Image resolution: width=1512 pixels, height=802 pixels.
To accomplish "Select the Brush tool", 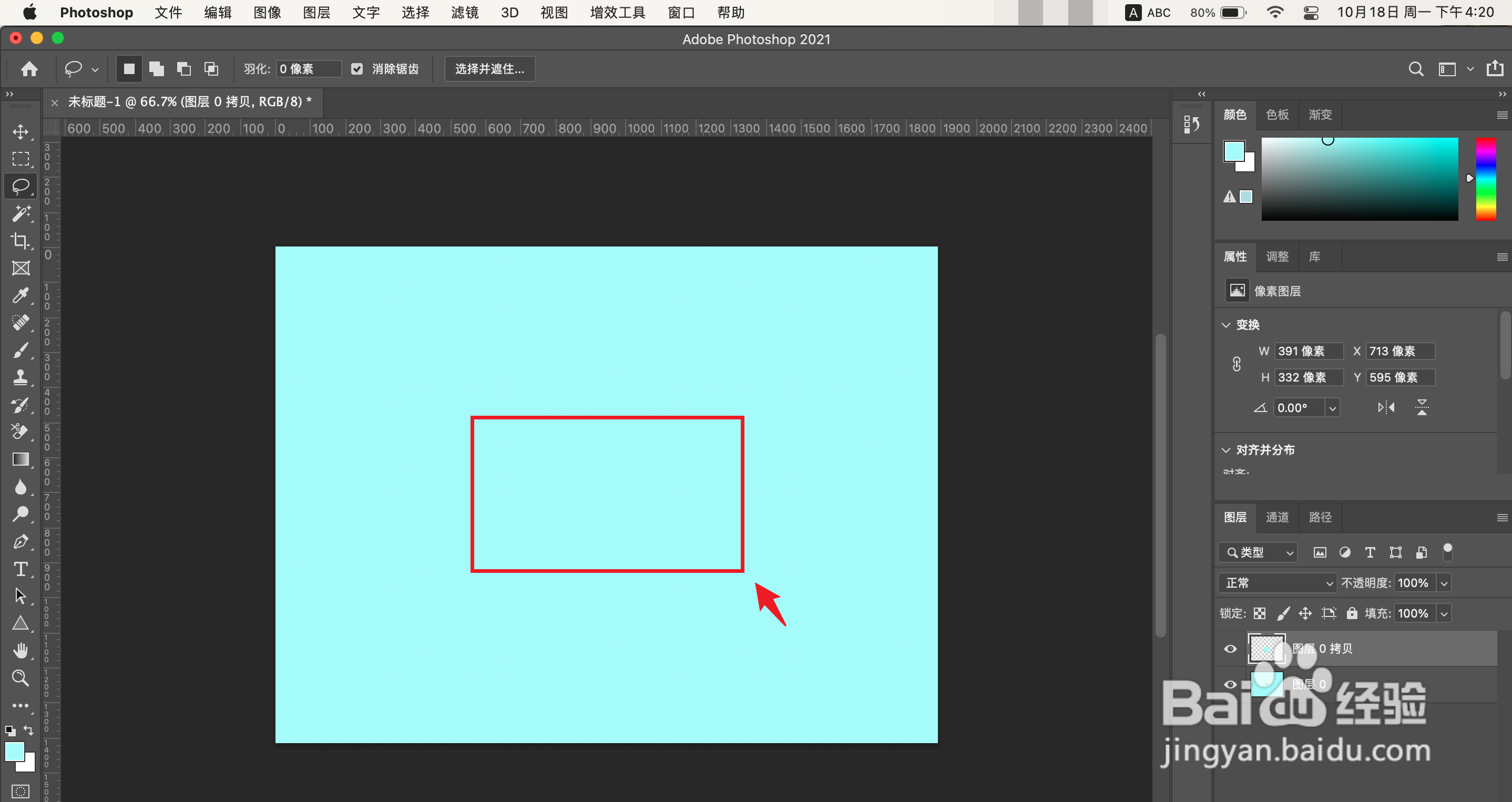I will coord(21,350).
